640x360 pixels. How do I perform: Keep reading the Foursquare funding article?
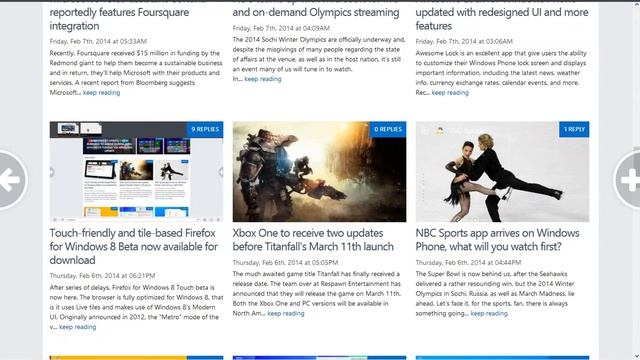(x=102, y=93)
